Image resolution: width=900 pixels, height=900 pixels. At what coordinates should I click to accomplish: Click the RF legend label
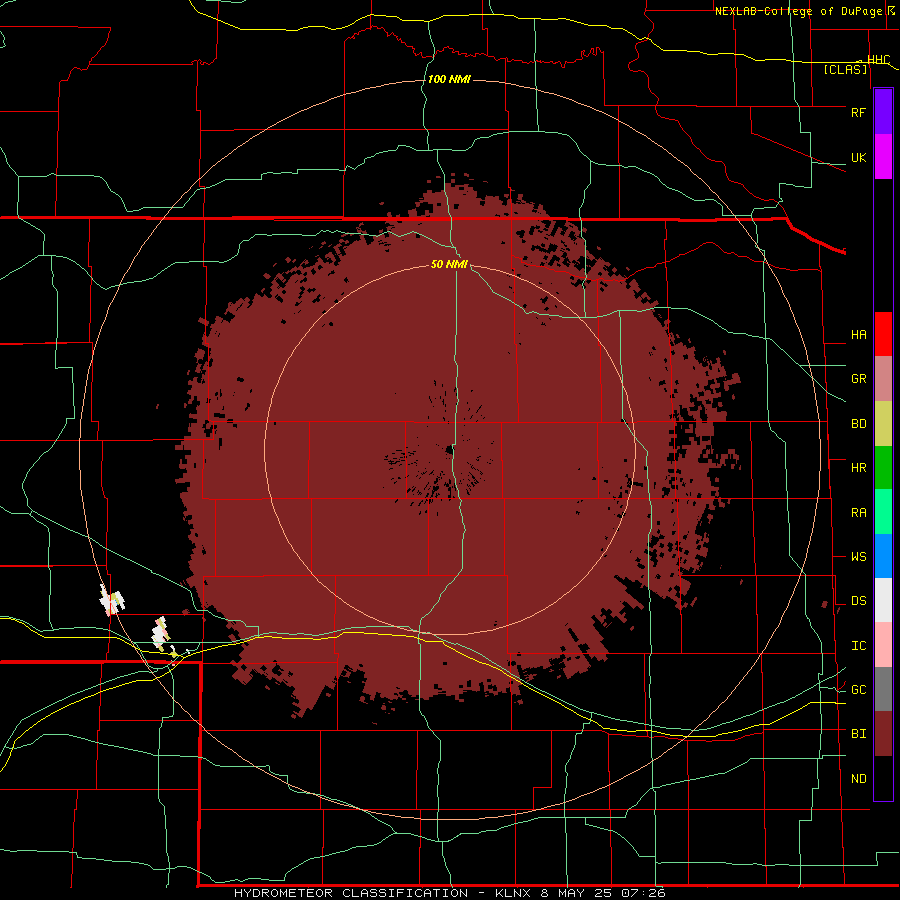point(858,112)
